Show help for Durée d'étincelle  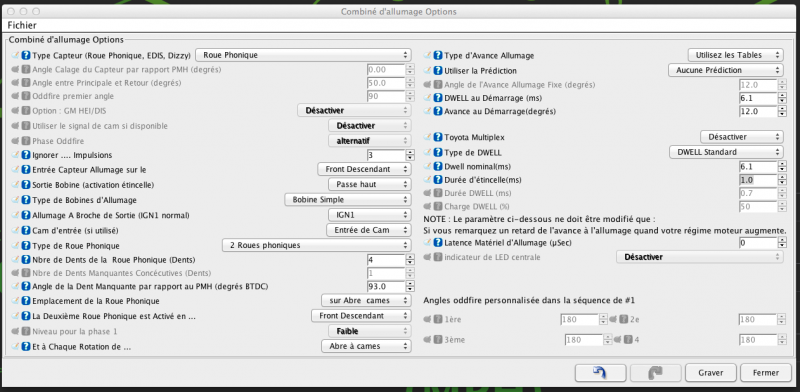[x=438, y=180]
